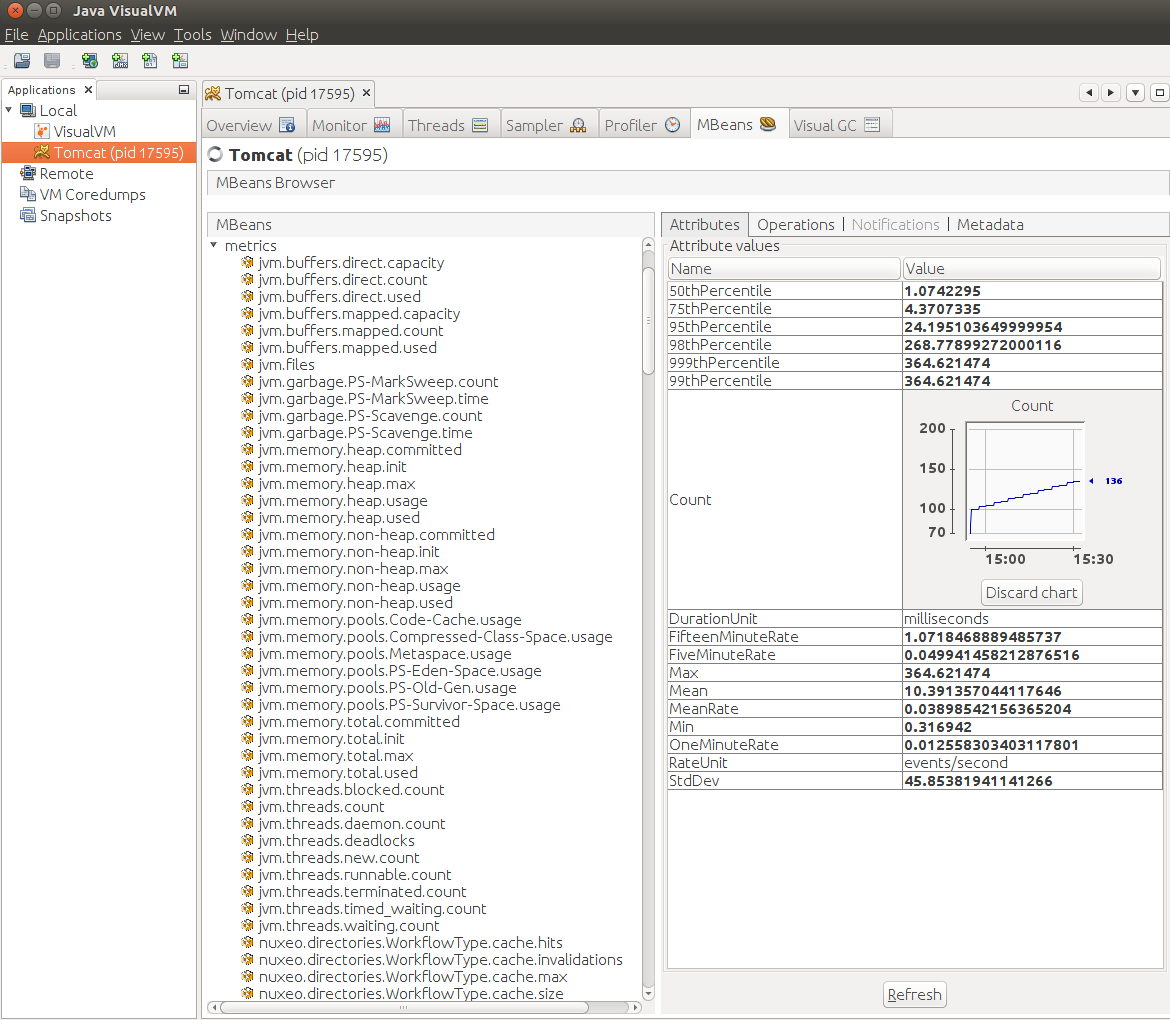This screenshot has height=1020, width=1170.
Task: Click the RateUnit value events/second
Action: (x=1032, y=763)
